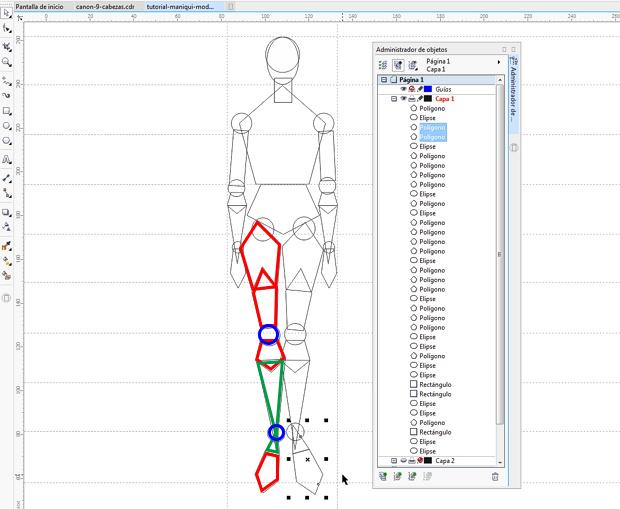The width and height of the screenshot is (620, 509).
Task: Click object list scrollbar up arrow
Action: 500,80
